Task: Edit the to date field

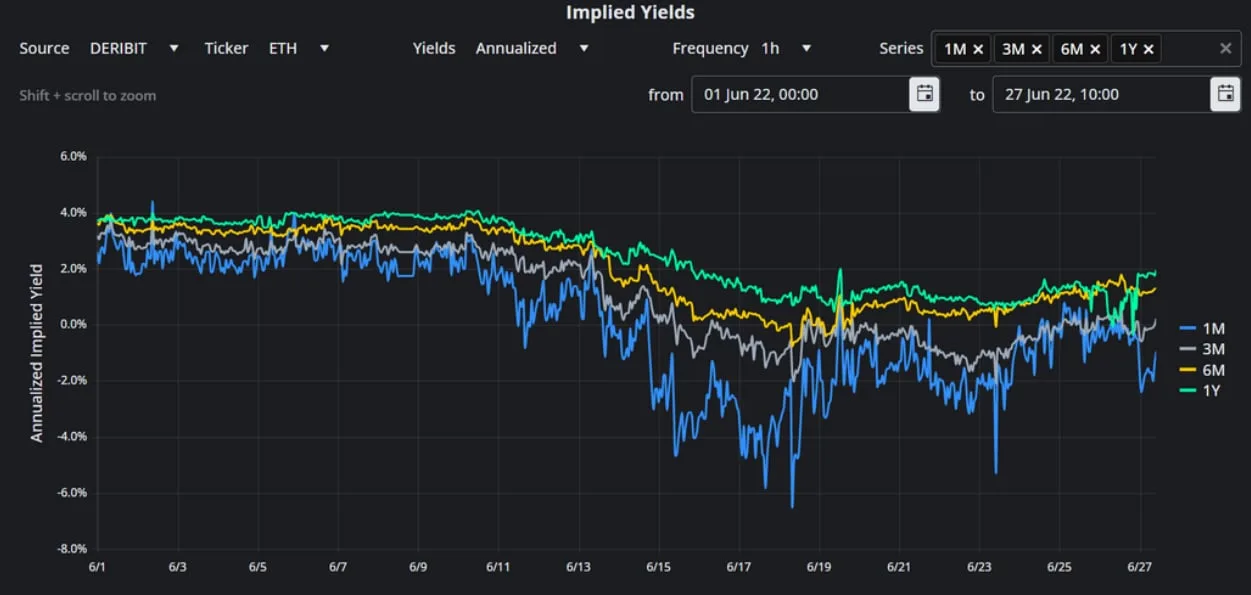Action: [x=1101, y=94]
